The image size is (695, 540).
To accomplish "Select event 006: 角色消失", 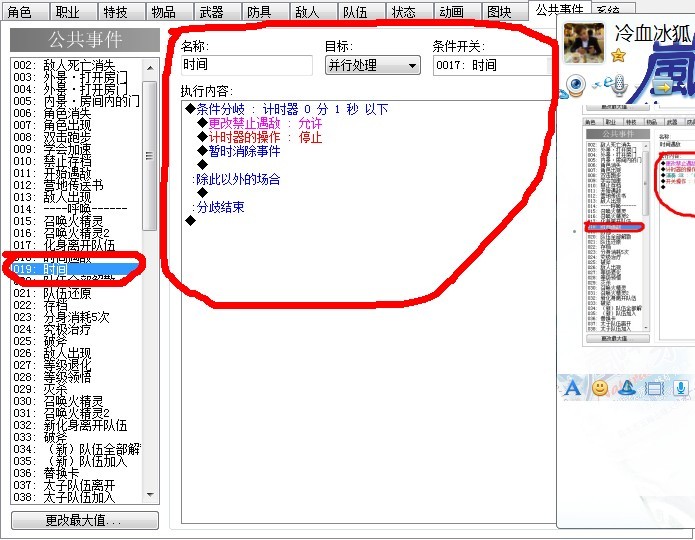I will pyautogui.click(x=77, y=113).
